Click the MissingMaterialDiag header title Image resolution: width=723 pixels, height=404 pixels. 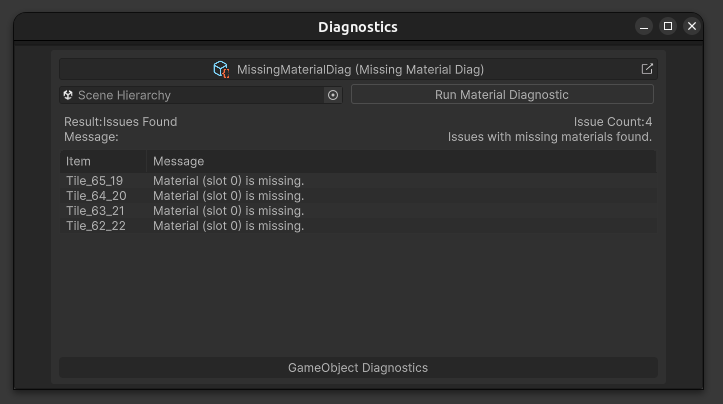pyautogui.click(x=360, y=70)
